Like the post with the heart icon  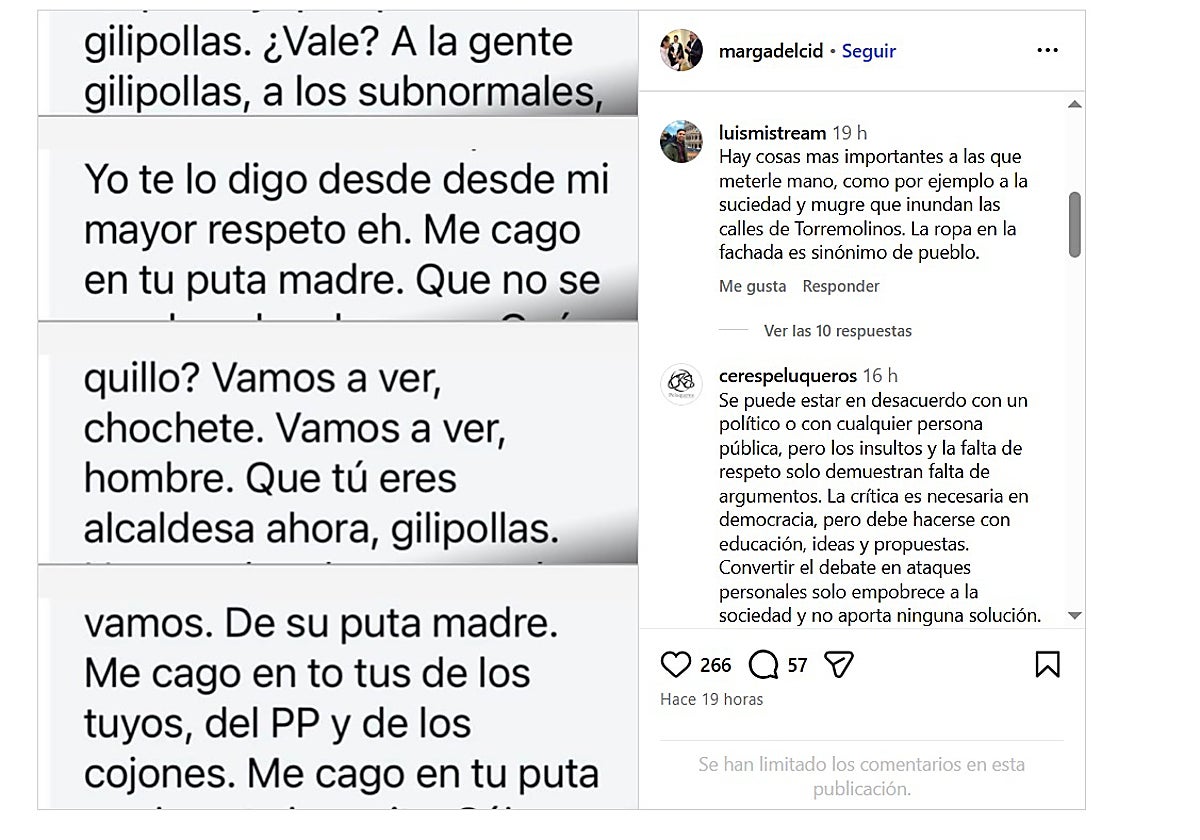coord(677,665)
